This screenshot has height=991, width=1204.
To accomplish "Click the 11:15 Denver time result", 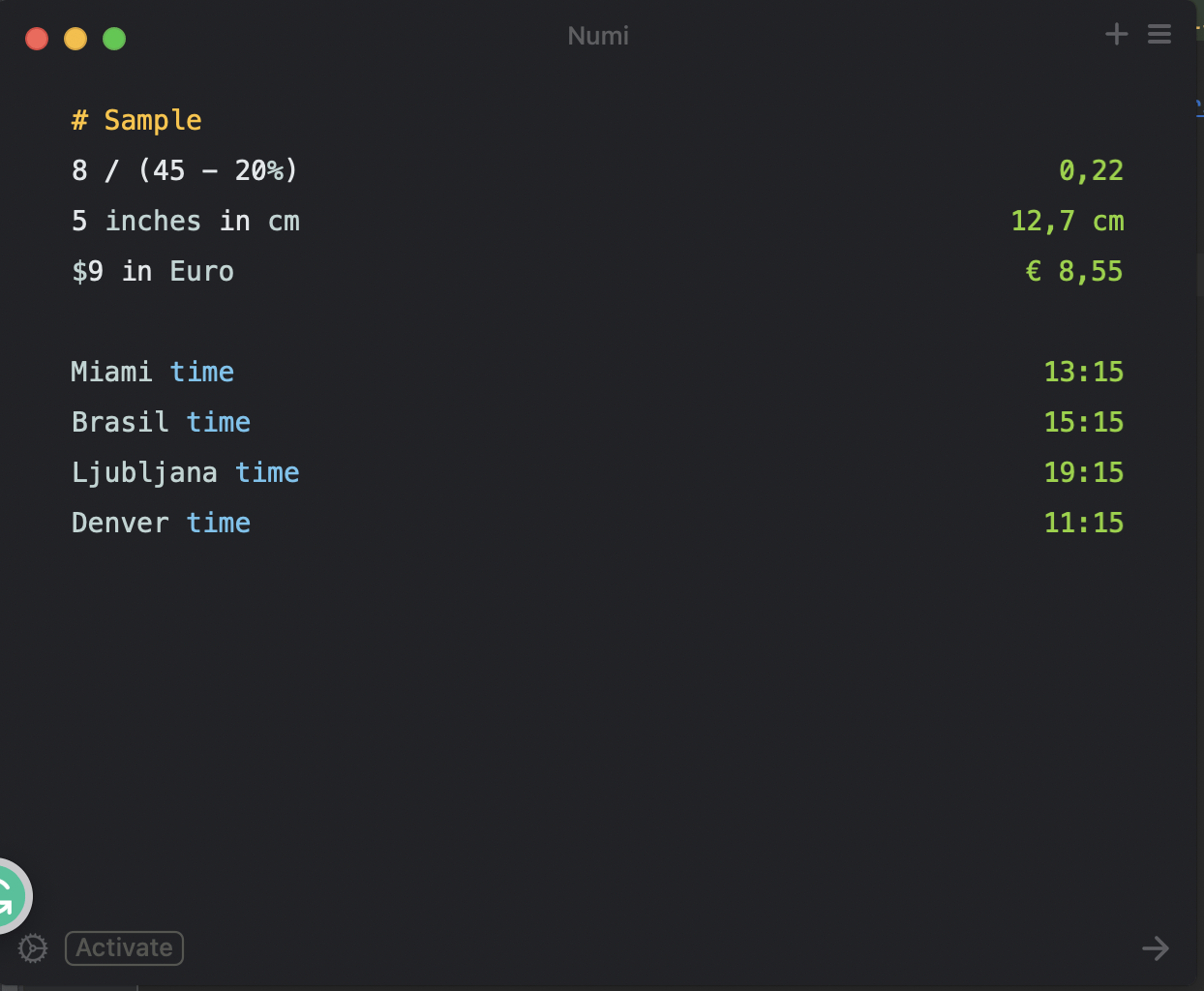I will [x=1083, y=523].
